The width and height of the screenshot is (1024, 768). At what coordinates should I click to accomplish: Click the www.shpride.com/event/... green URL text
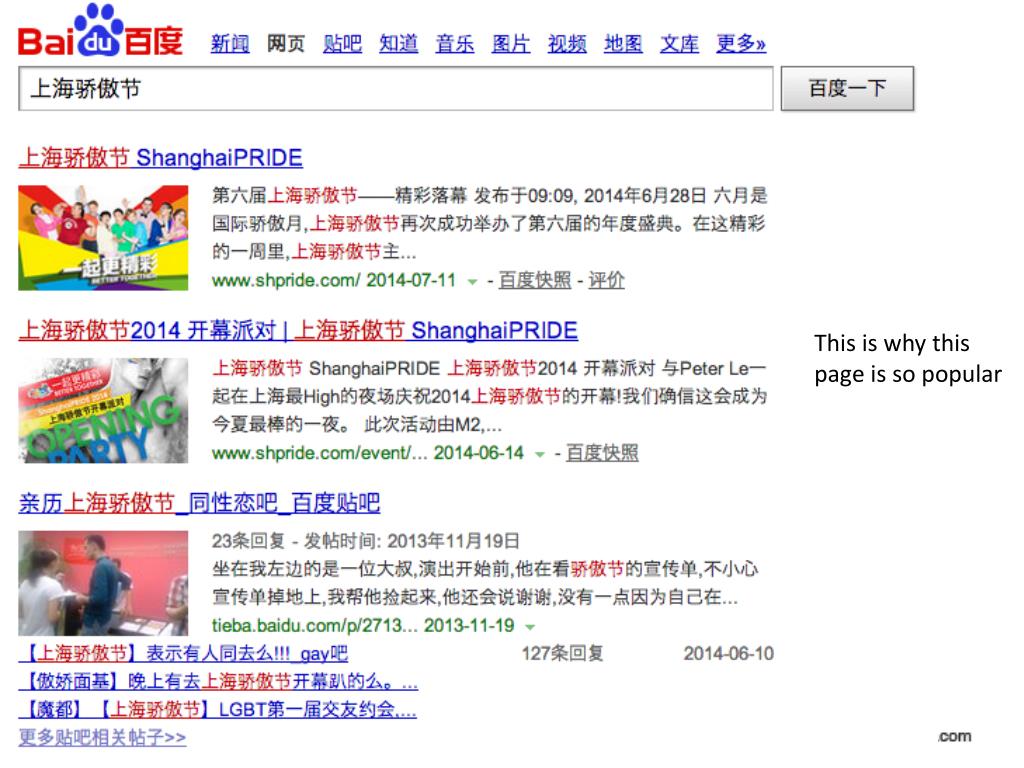pos(319,453)
